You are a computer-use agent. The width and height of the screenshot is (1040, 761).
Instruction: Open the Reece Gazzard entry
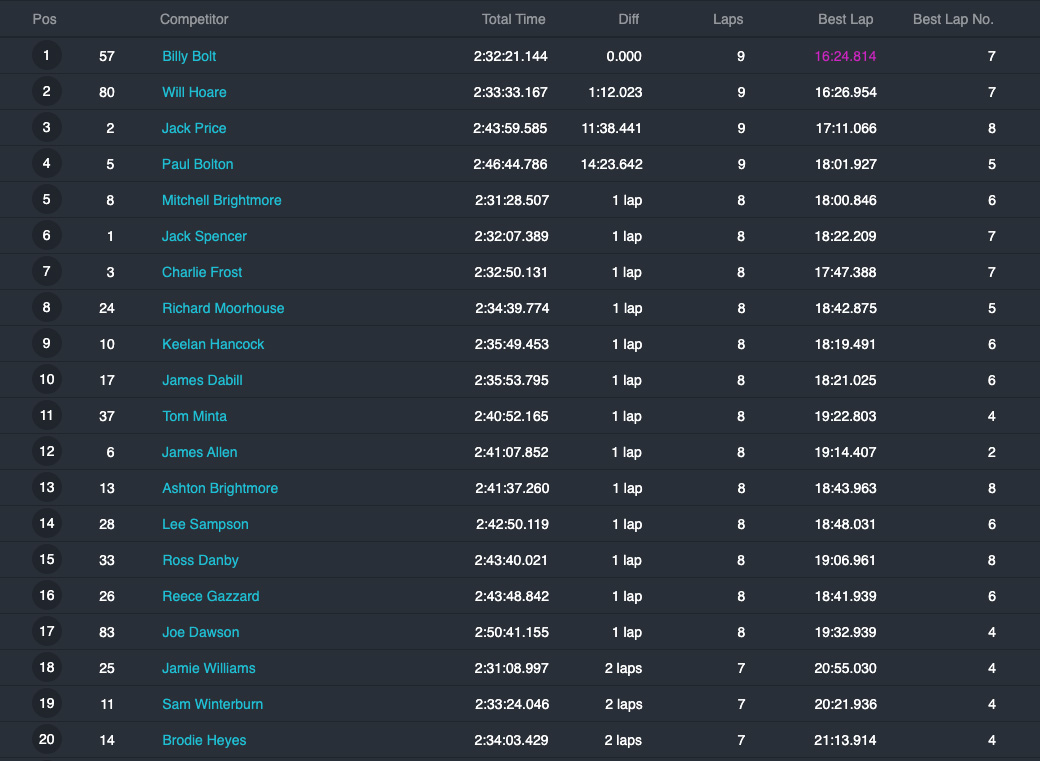(x=211, y=596)
